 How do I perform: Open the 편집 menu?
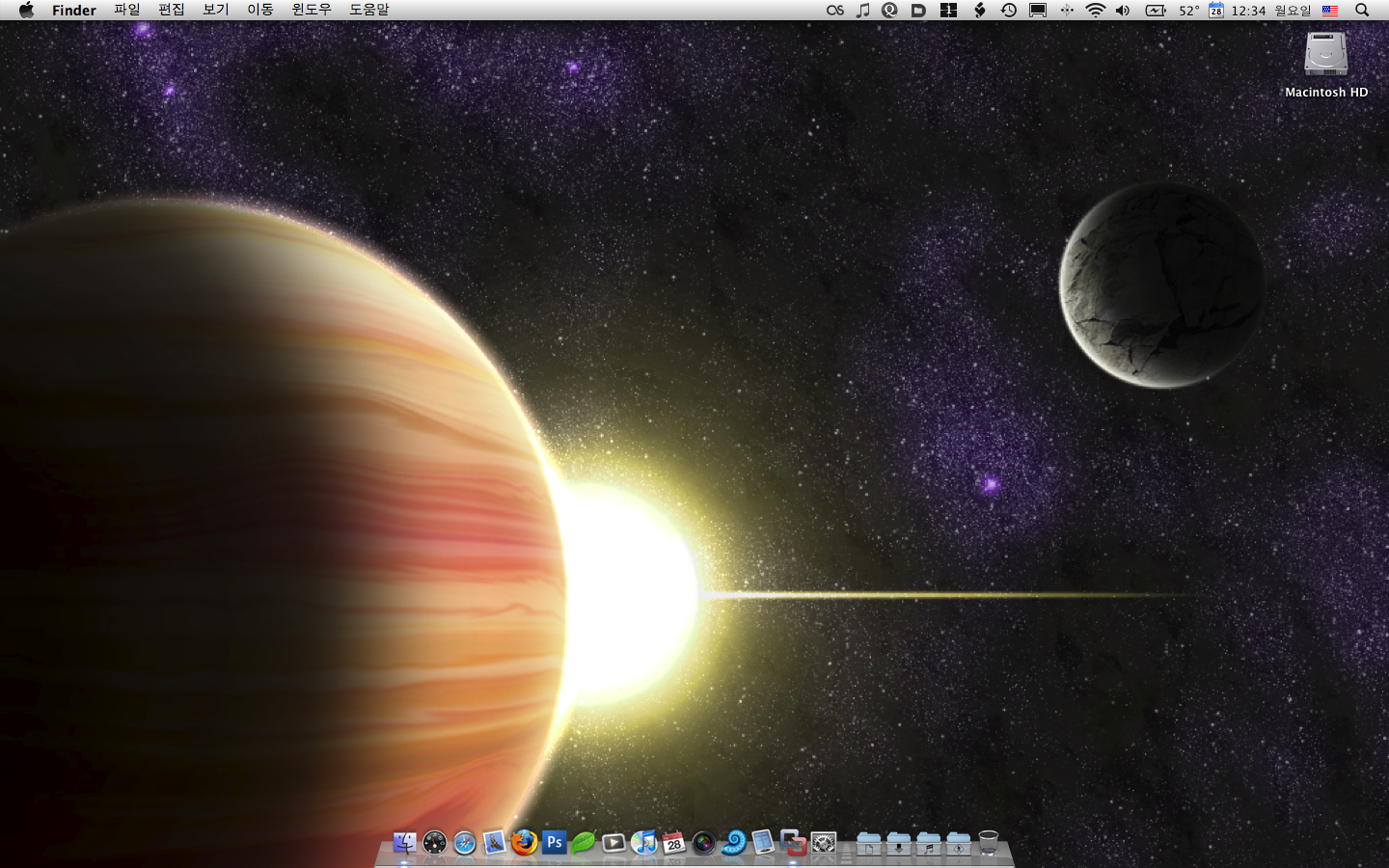tap(172, 10)
